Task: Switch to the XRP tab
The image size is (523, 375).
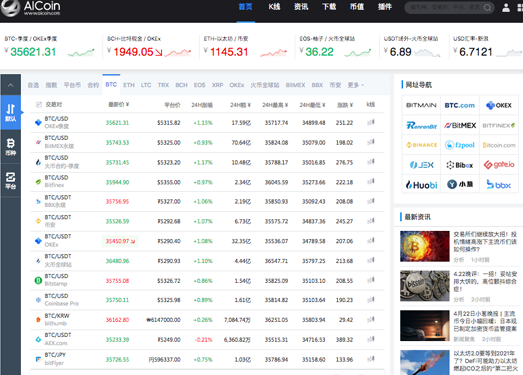Action: 217,85
